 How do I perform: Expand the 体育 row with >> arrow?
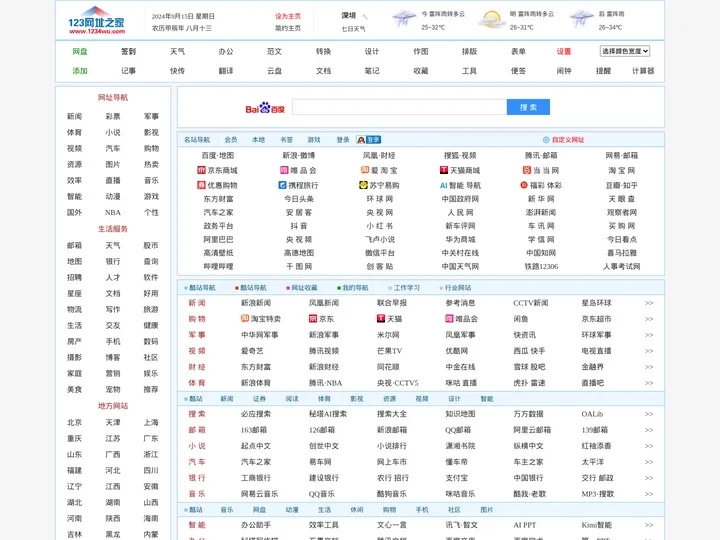[649, 383]
